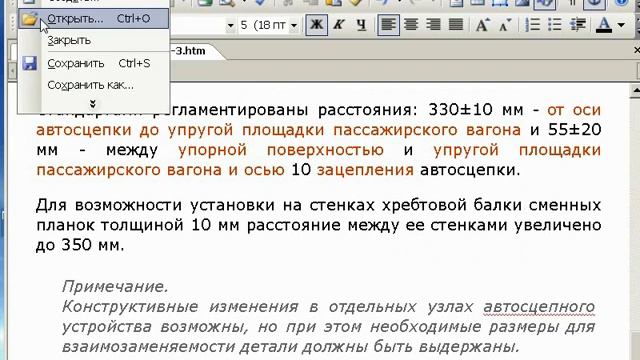The image size is (640, 360).
Task: Click the orange text 'пассажирского вагона и осью'
Action: [x=160, y=170]
